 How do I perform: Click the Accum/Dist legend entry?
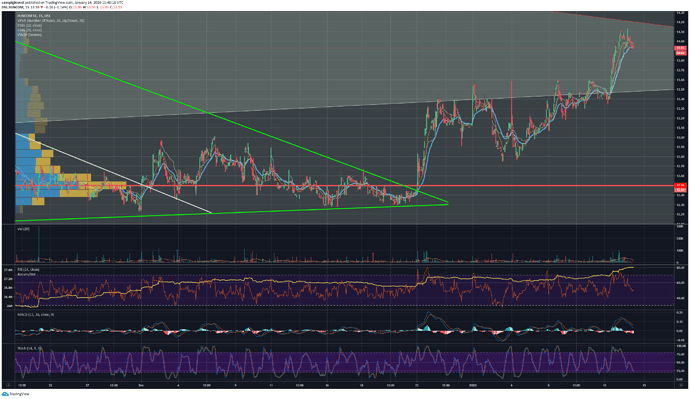[26, 274]
